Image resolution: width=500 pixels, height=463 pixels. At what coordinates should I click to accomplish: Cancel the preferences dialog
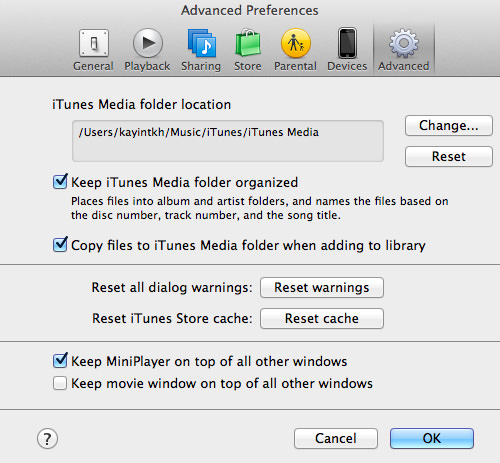[336, 438]
